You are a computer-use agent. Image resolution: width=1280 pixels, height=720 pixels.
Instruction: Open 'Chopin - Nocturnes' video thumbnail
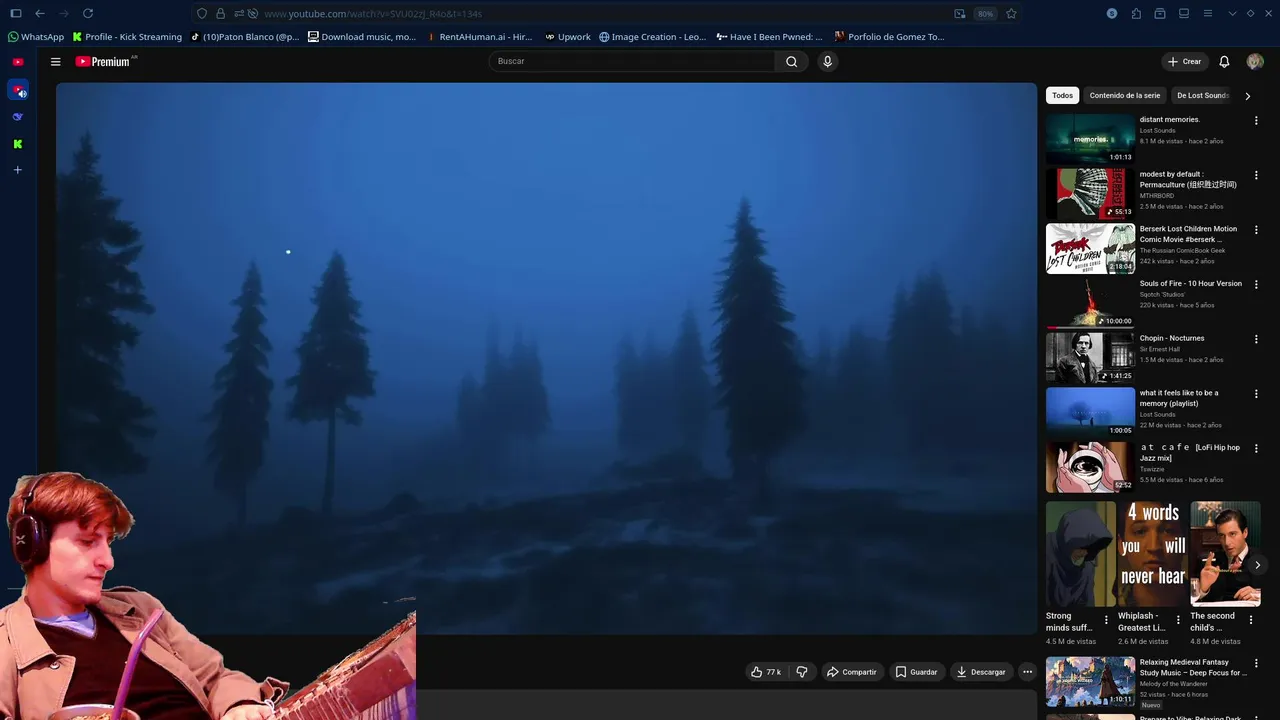[1090, 357]
